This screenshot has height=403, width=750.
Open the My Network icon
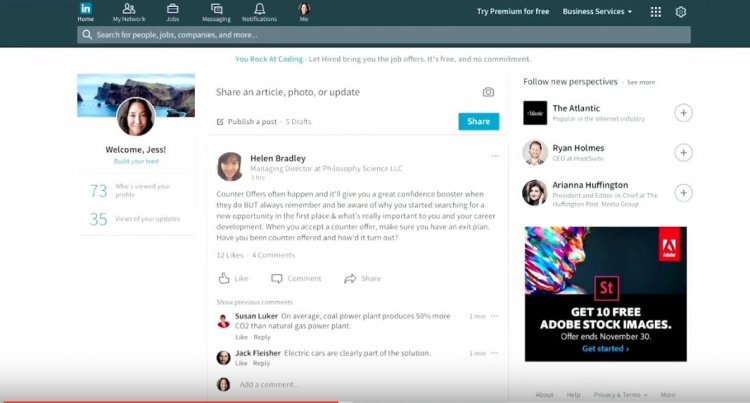[x=129, y=9]
